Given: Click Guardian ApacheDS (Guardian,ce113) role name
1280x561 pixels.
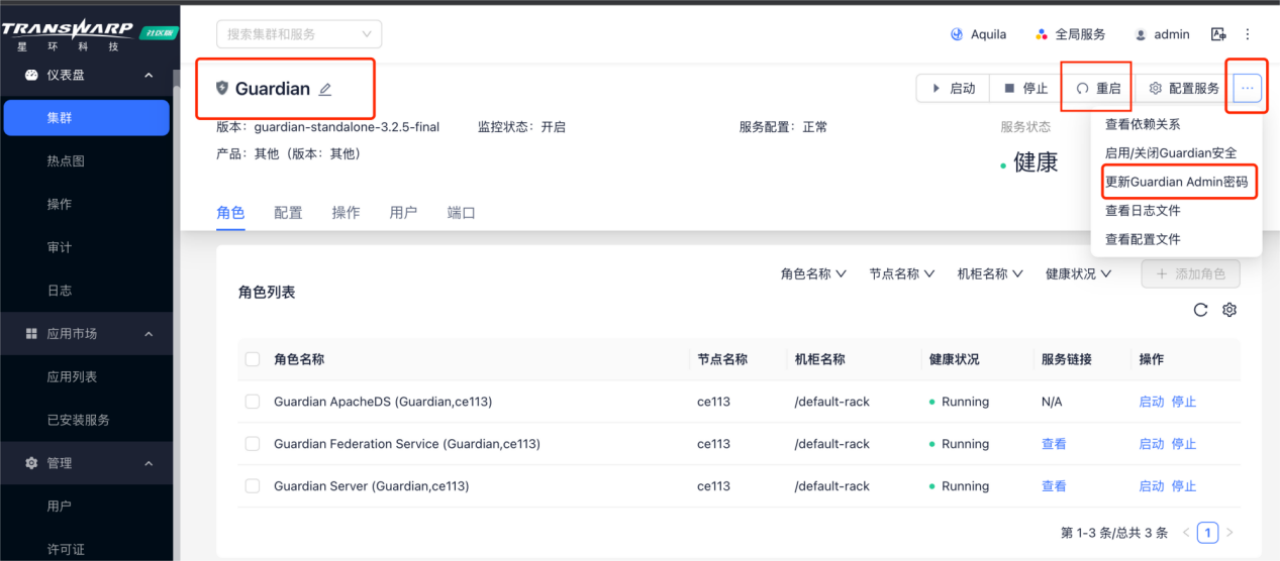Looking at the screenshot, I should tap(383, 402).
